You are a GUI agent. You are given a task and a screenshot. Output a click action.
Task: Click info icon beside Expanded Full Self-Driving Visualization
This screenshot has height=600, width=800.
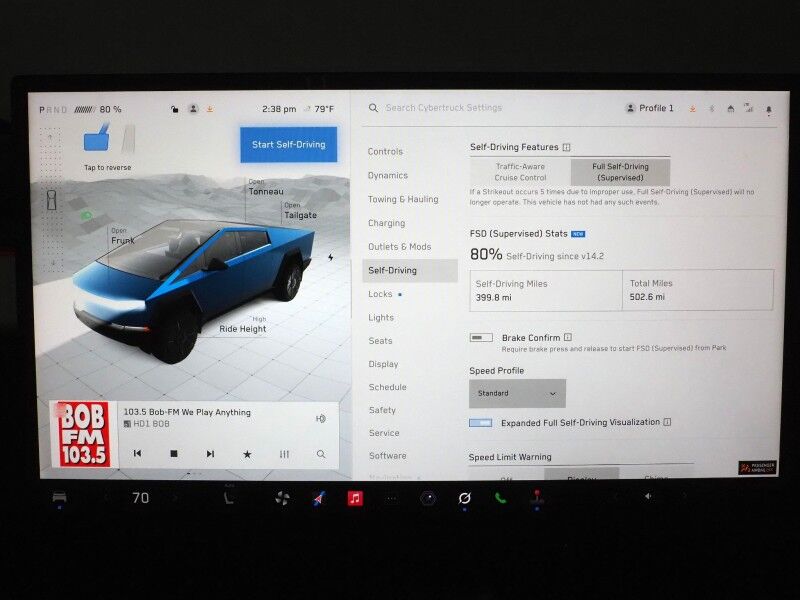pos(667,422)
